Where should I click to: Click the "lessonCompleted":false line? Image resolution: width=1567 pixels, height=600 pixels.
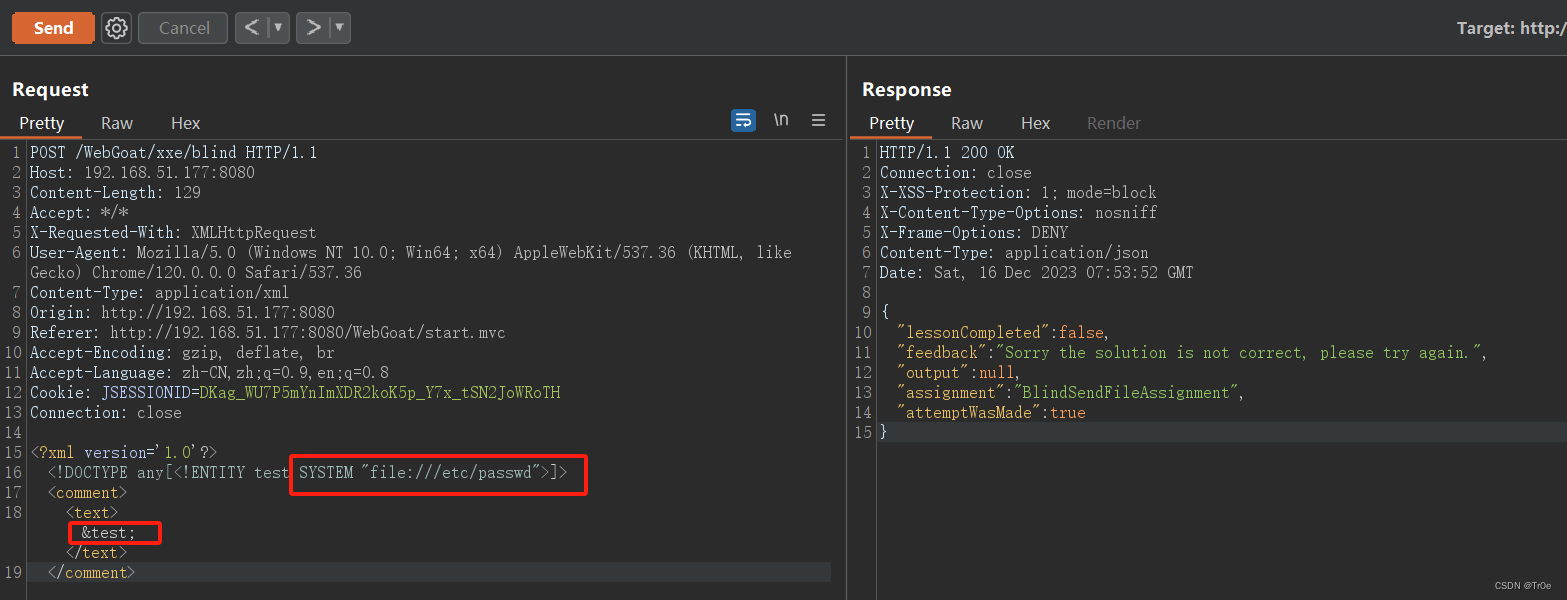(x=1004, y=333)
